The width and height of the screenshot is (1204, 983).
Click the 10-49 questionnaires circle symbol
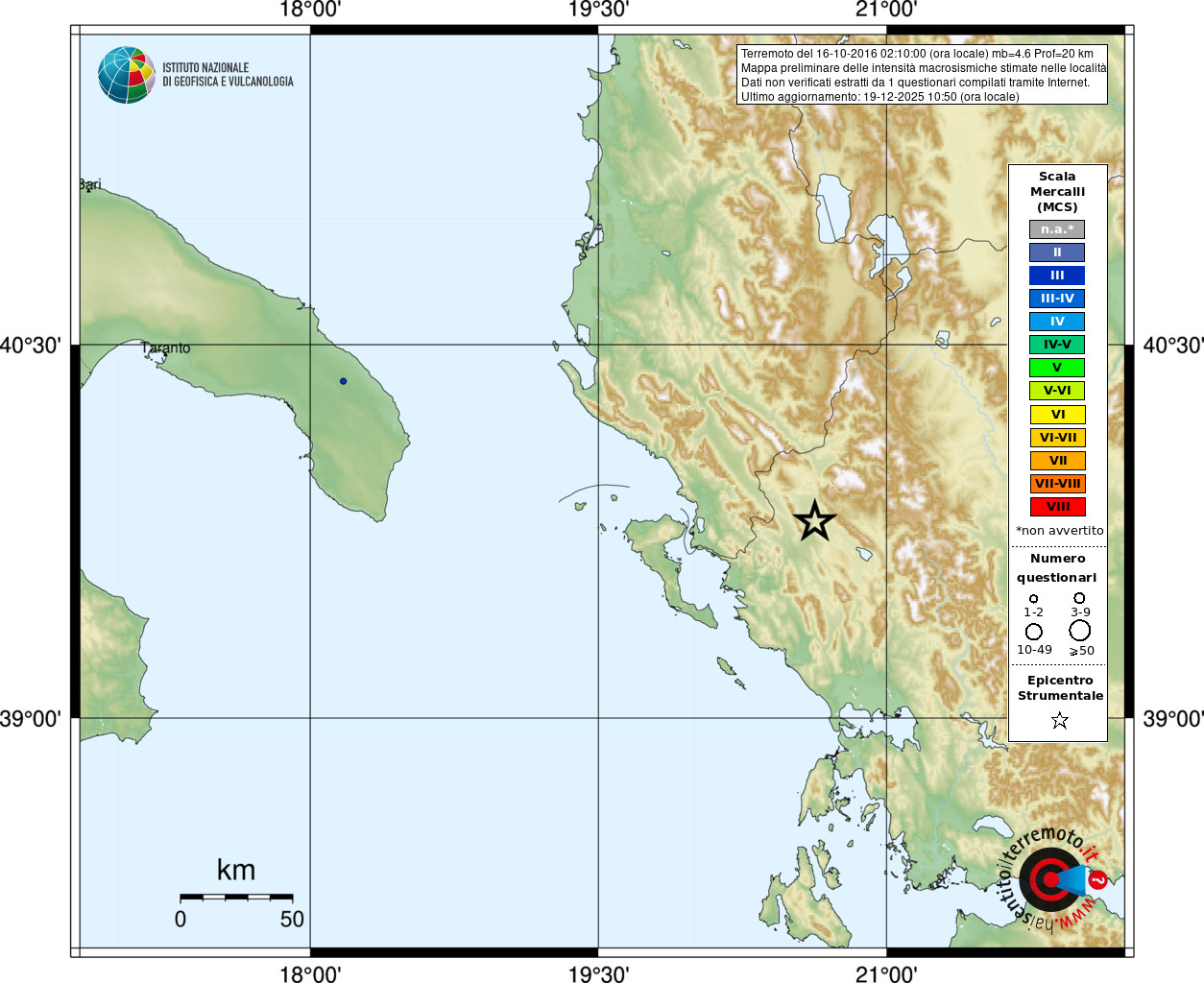pos(1034,632)
